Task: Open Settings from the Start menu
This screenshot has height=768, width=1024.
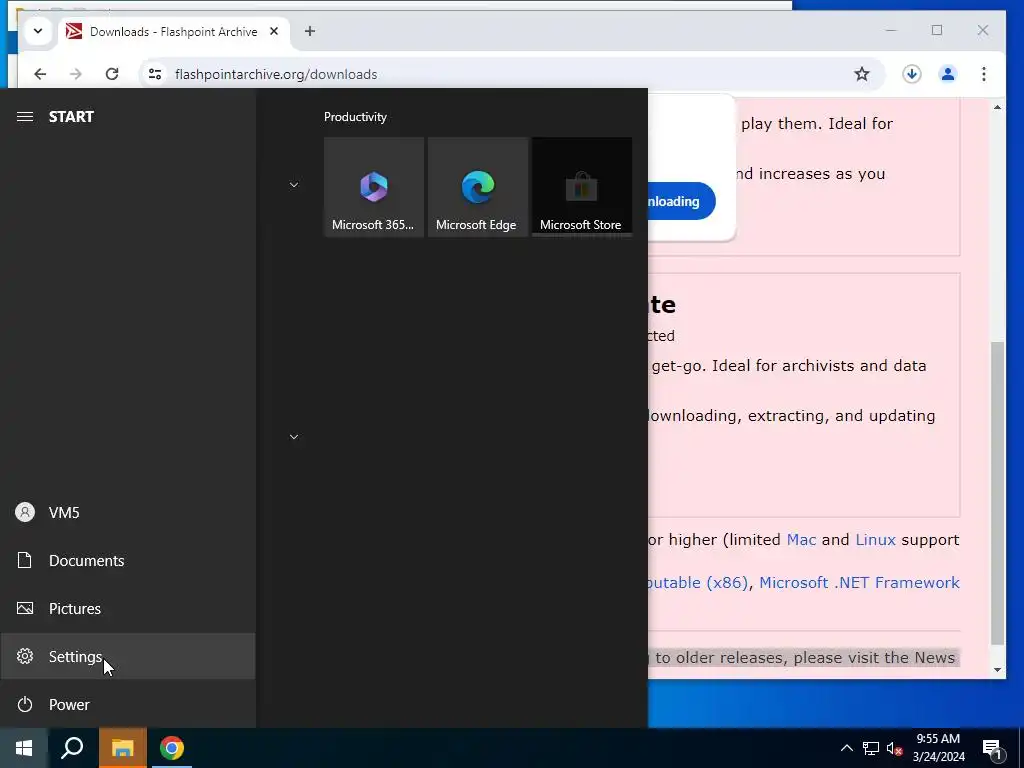Action: coord(127,656)
